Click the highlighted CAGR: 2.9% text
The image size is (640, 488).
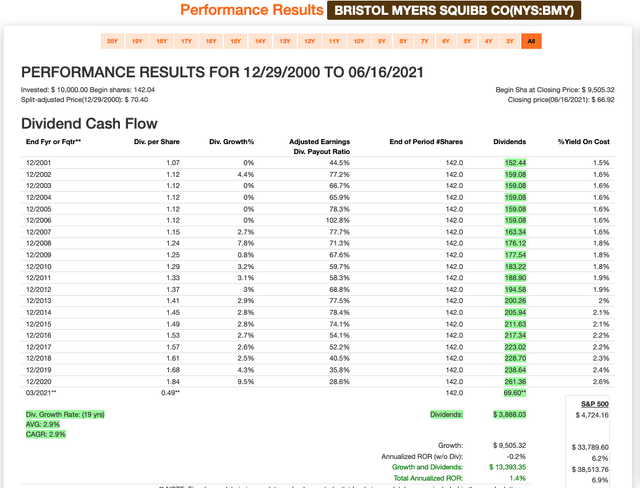45,434
